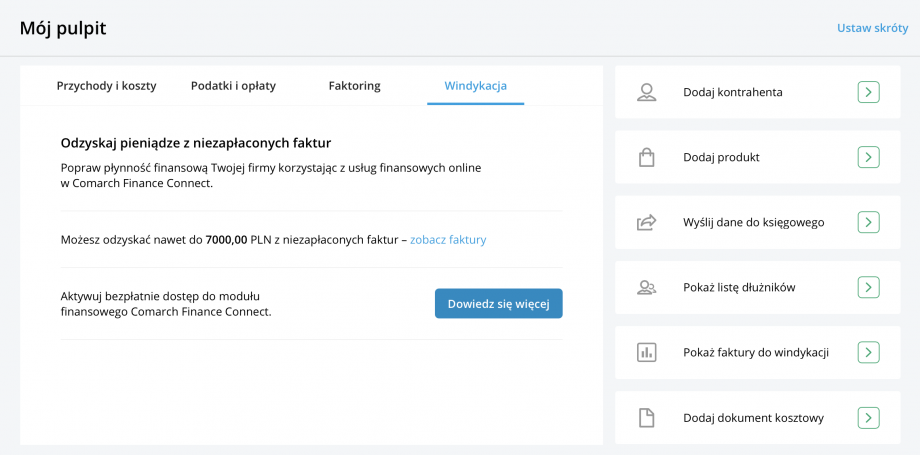Click the Pokaż listę dłużników shortcut label
Image resolution: width=920 pixels, height=455 pixels.
tap(739, 287)
